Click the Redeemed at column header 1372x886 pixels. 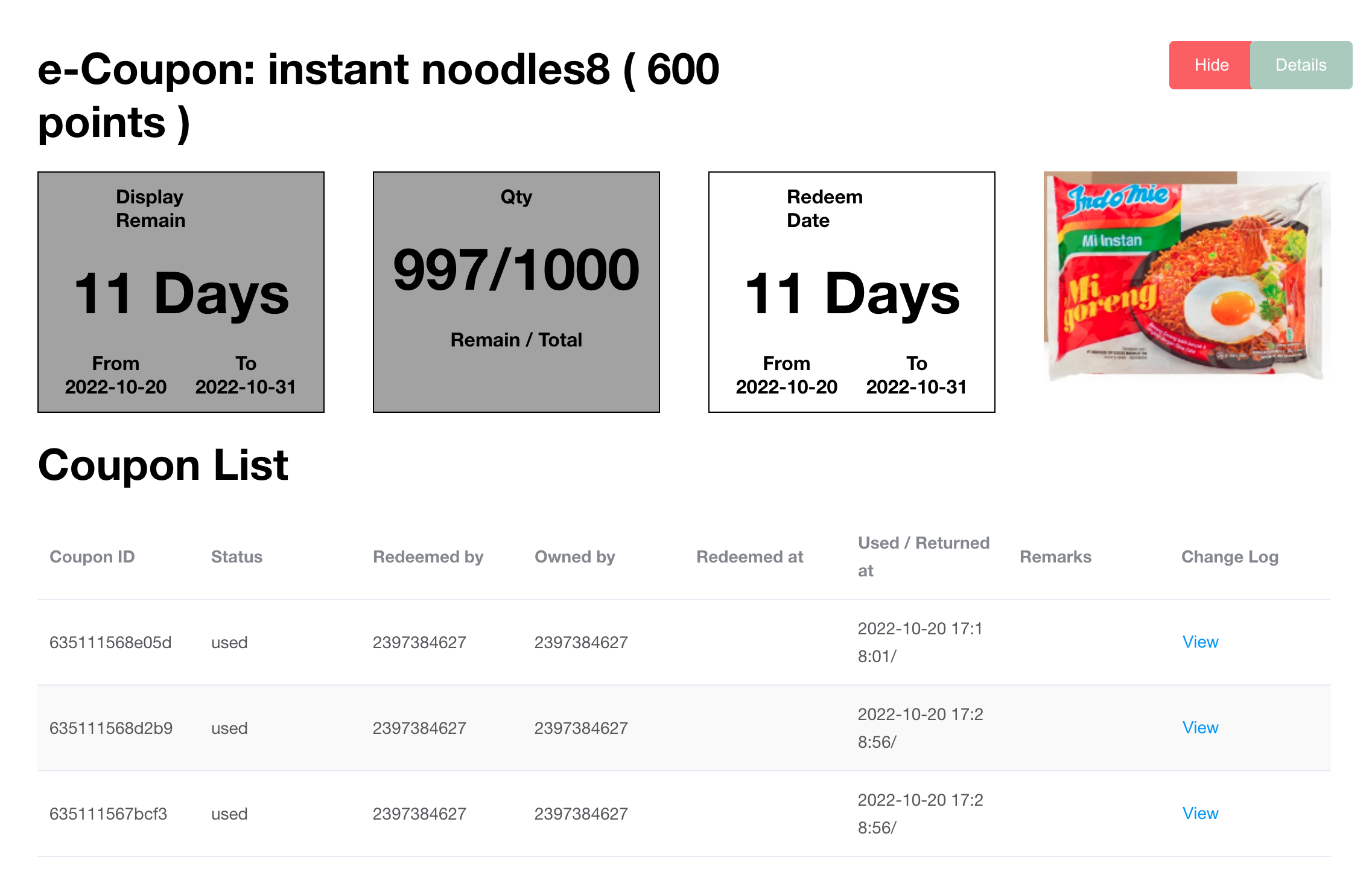[750, 556]
